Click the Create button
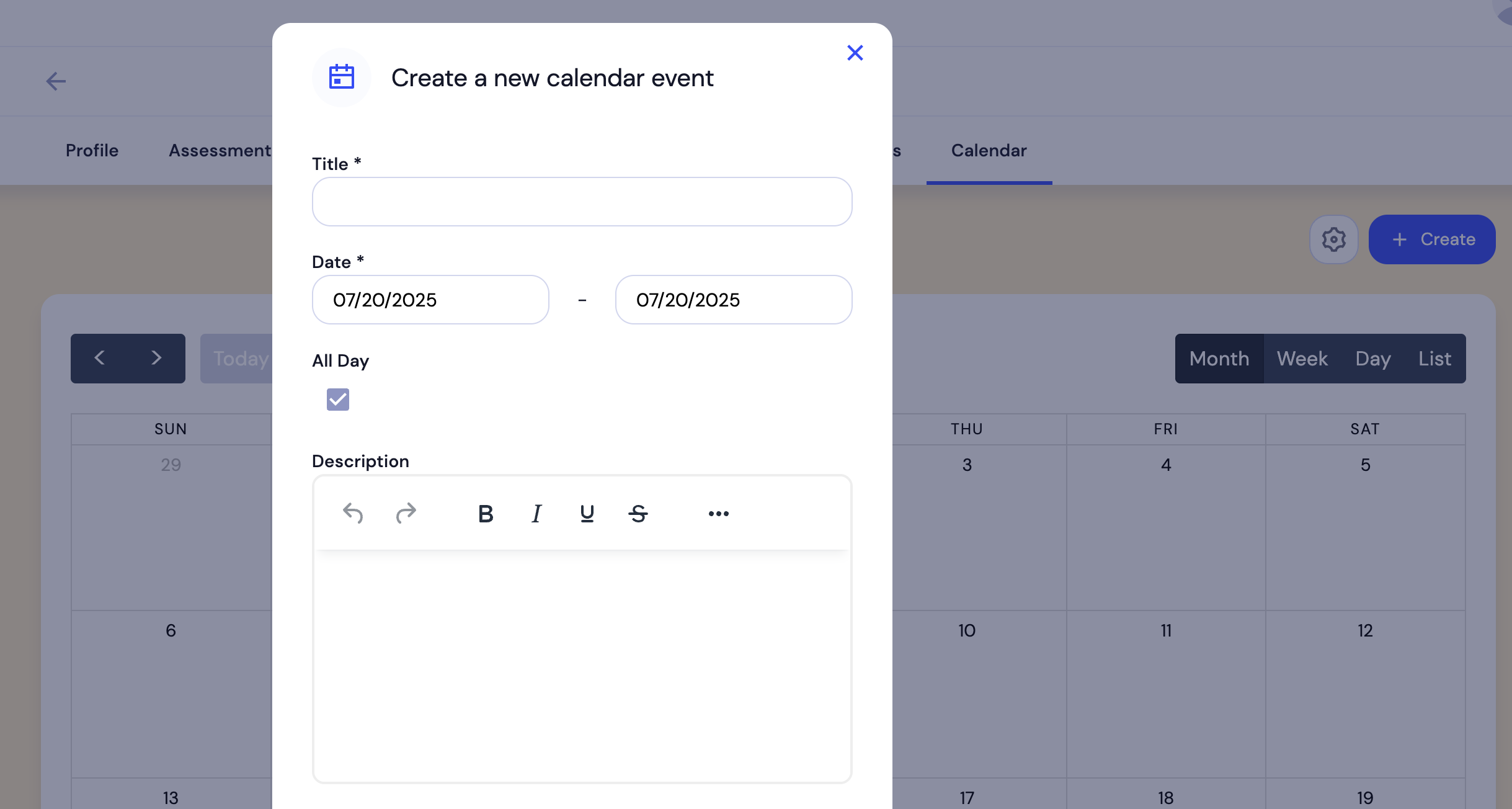This screenshot has height=809, width=1512. coord(1432,239)
